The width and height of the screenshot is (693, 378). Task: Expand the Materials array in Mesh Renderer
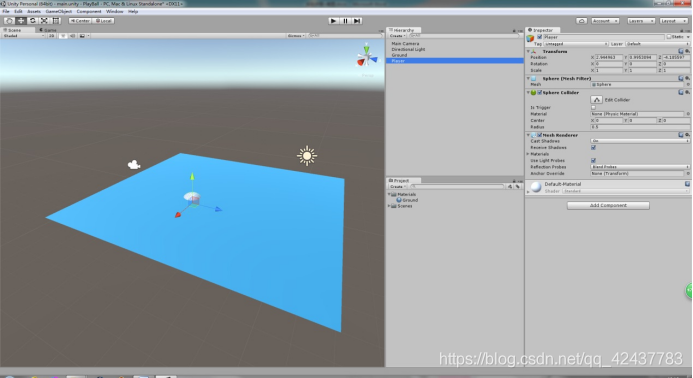point(528,154)
